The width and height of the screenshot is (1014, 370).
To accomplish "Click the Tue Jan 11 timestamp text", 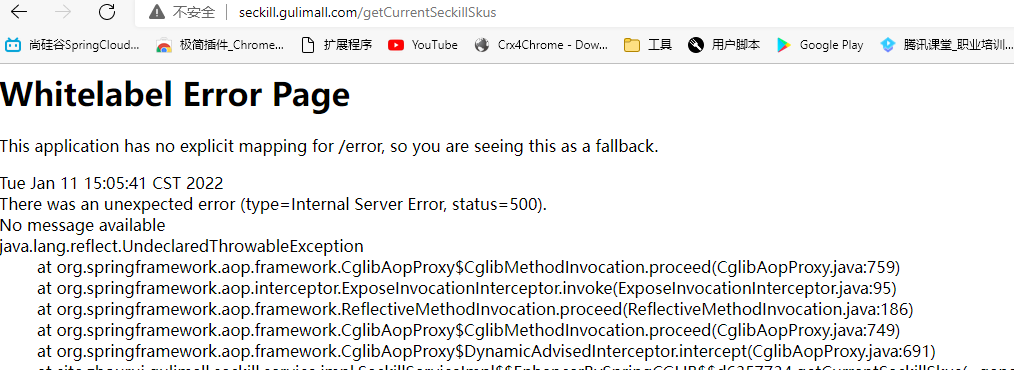I will click(112, 183).
